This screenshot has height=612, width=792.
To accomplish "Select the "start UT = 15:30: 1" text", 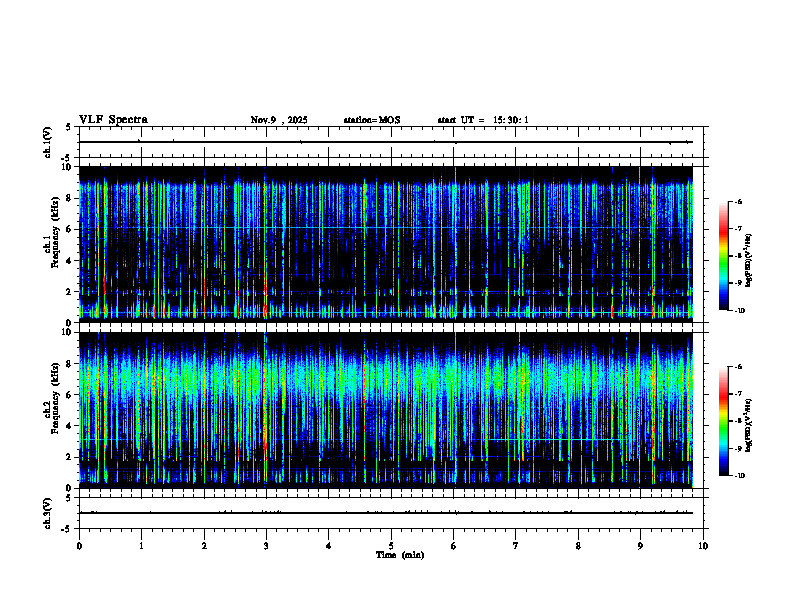I will [483, 120].
